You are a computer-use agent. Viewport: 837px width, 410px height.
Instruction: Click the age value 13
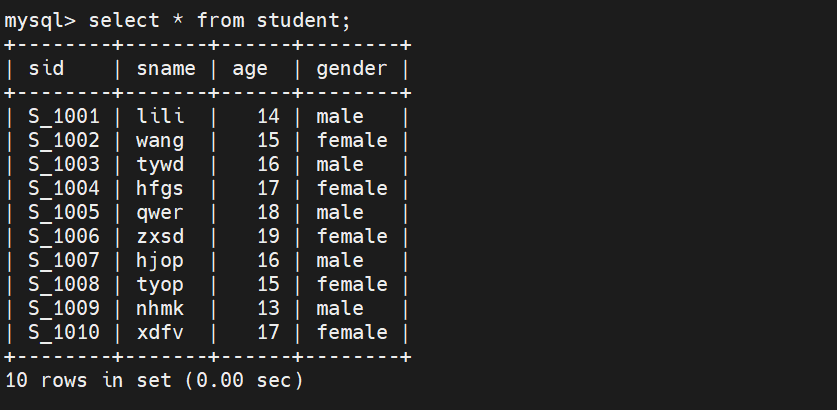[x=268, y=309]
